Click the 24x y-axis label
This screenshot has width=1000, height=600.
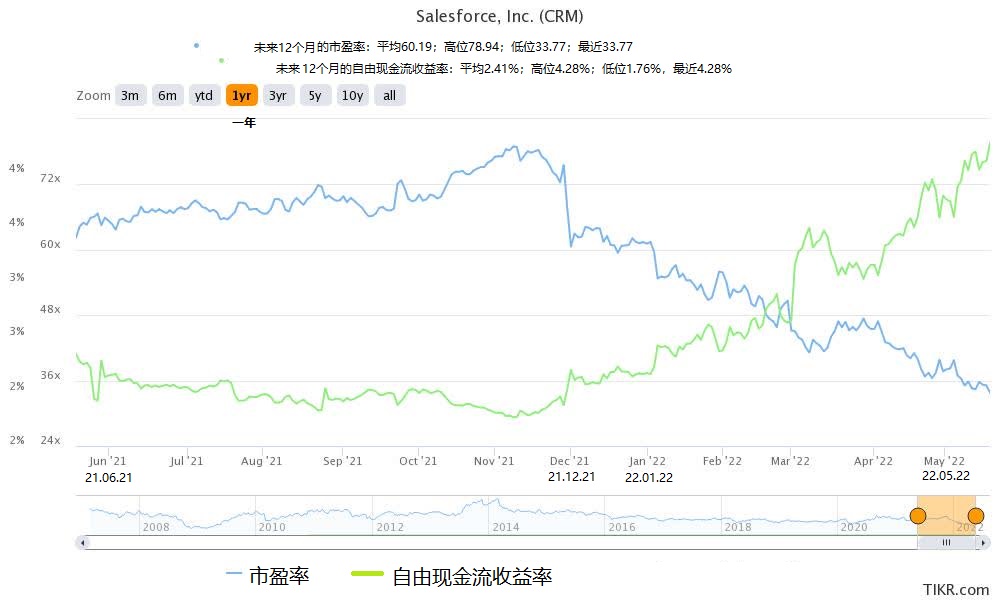(50, 441)
